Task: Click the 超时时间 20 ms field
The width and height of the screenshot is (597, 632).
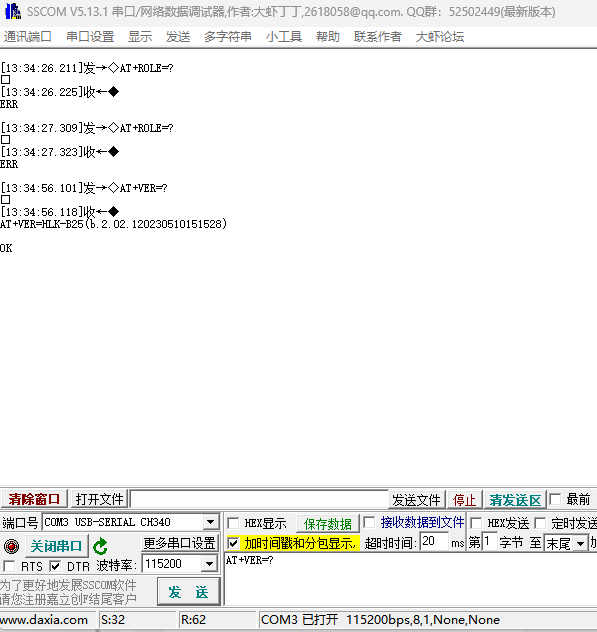Action: click(x=434, y=541)
